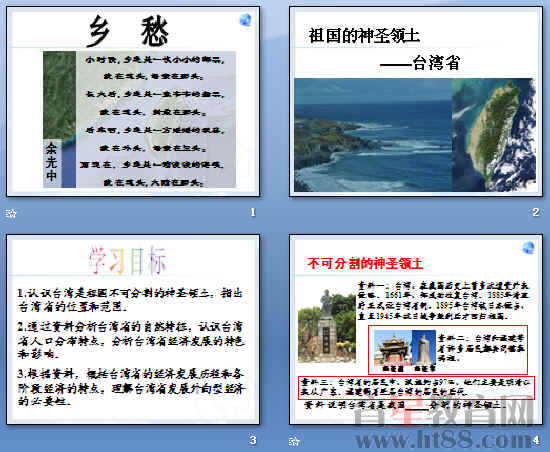The image size is (550, 452).
Task: Click the statue monument photo on slide 4
Action: [327, 326]
